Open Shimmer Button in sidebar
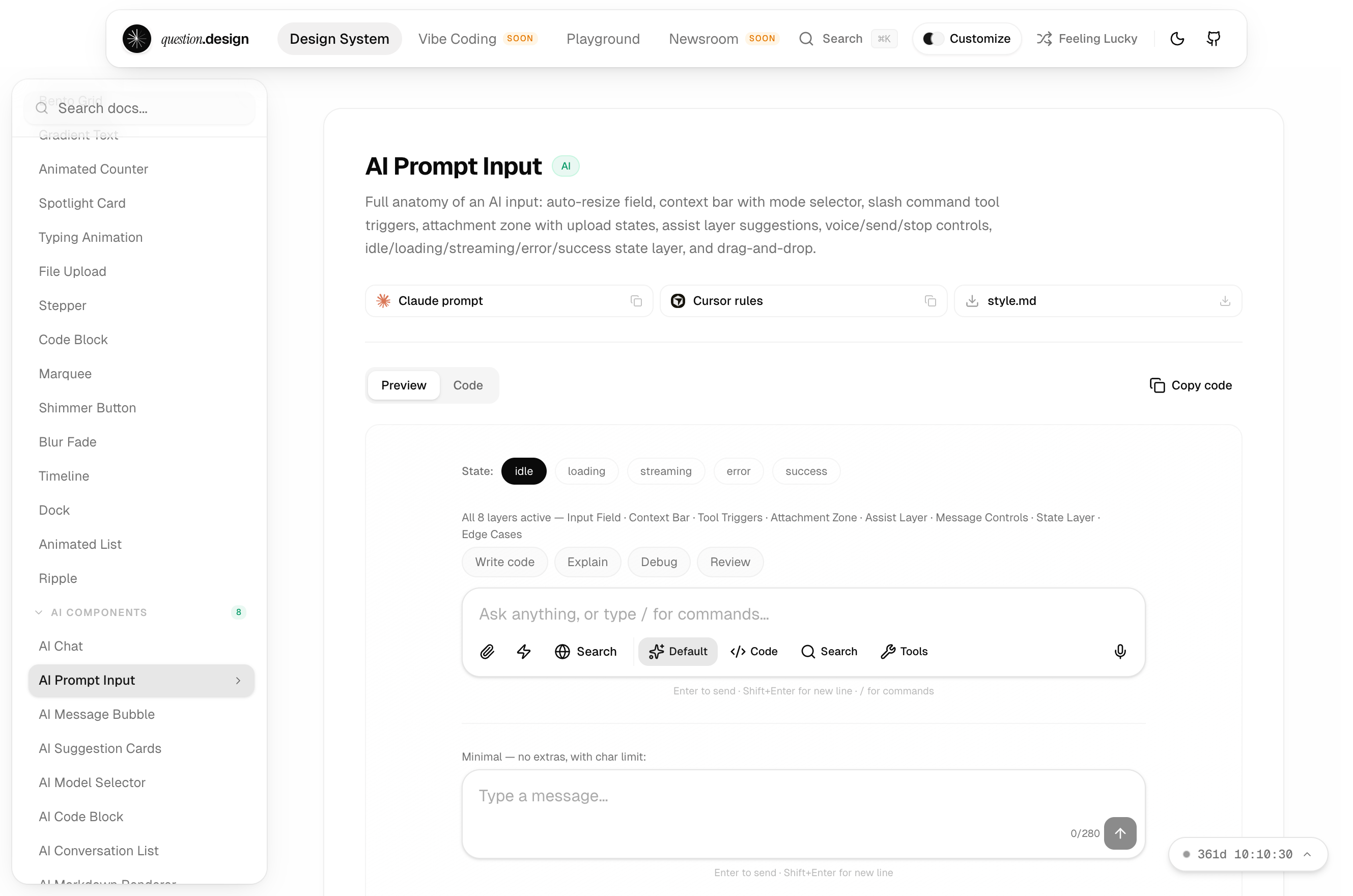Image resolution: width=1353 pixels, height=896 pixels. click(x=141, y=408)
